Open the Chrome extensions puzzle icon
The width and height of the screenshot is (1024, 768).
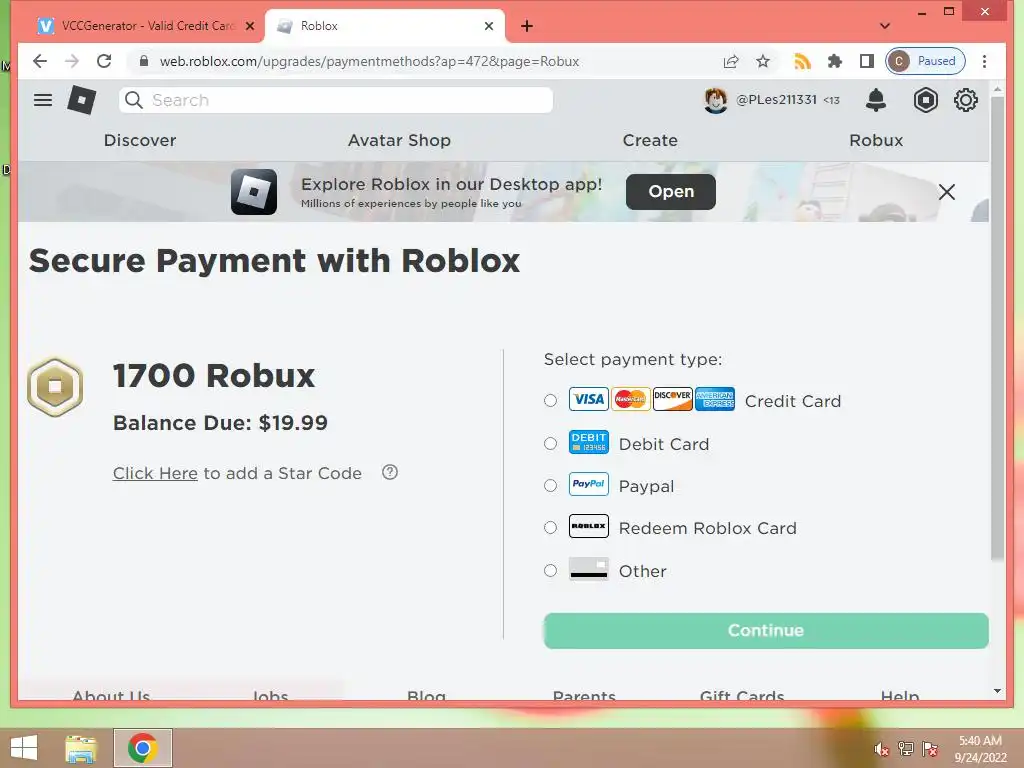(835, 61)
